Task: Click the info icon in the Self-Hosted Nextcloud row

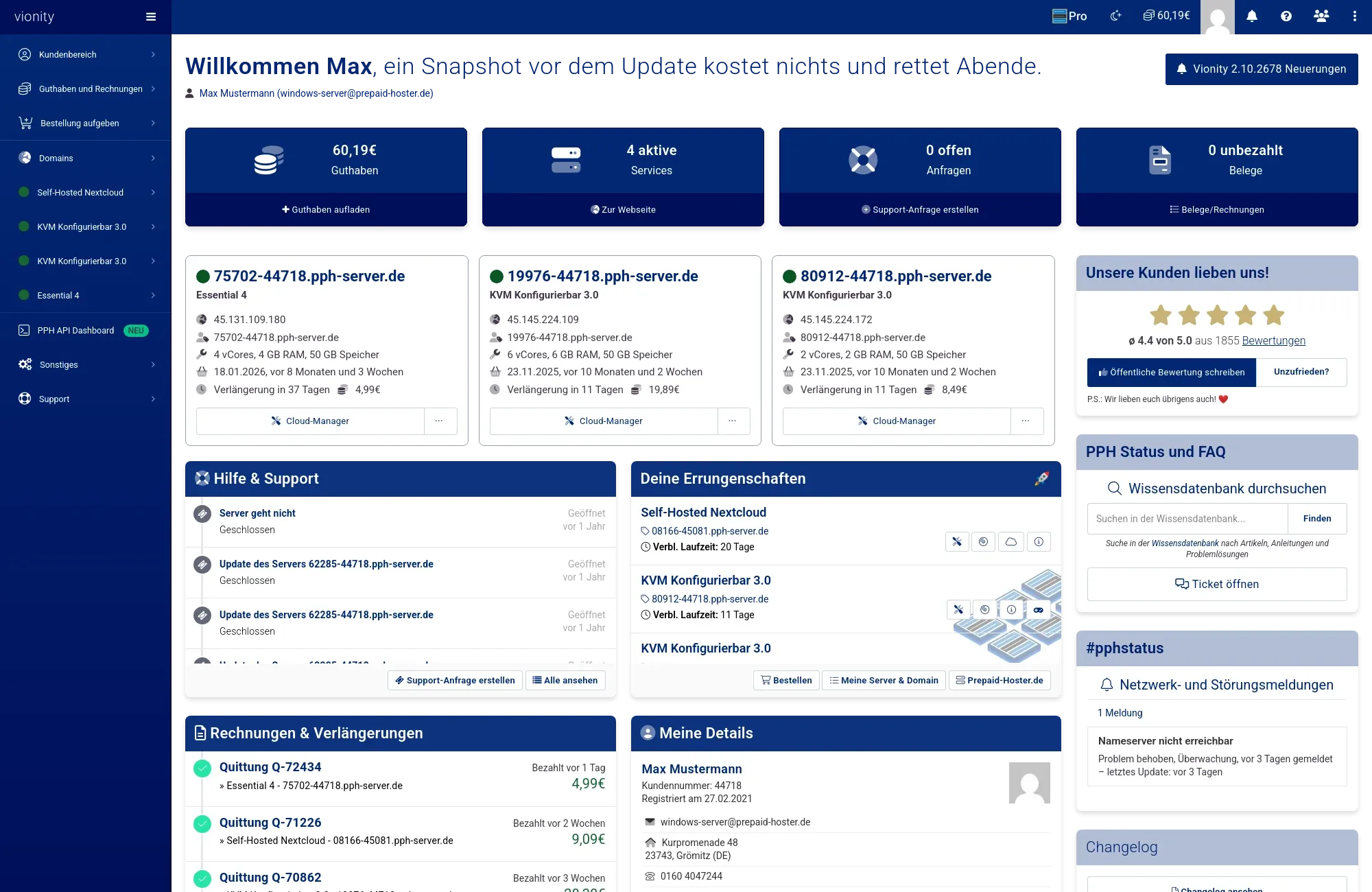Action: (1039, 542)
